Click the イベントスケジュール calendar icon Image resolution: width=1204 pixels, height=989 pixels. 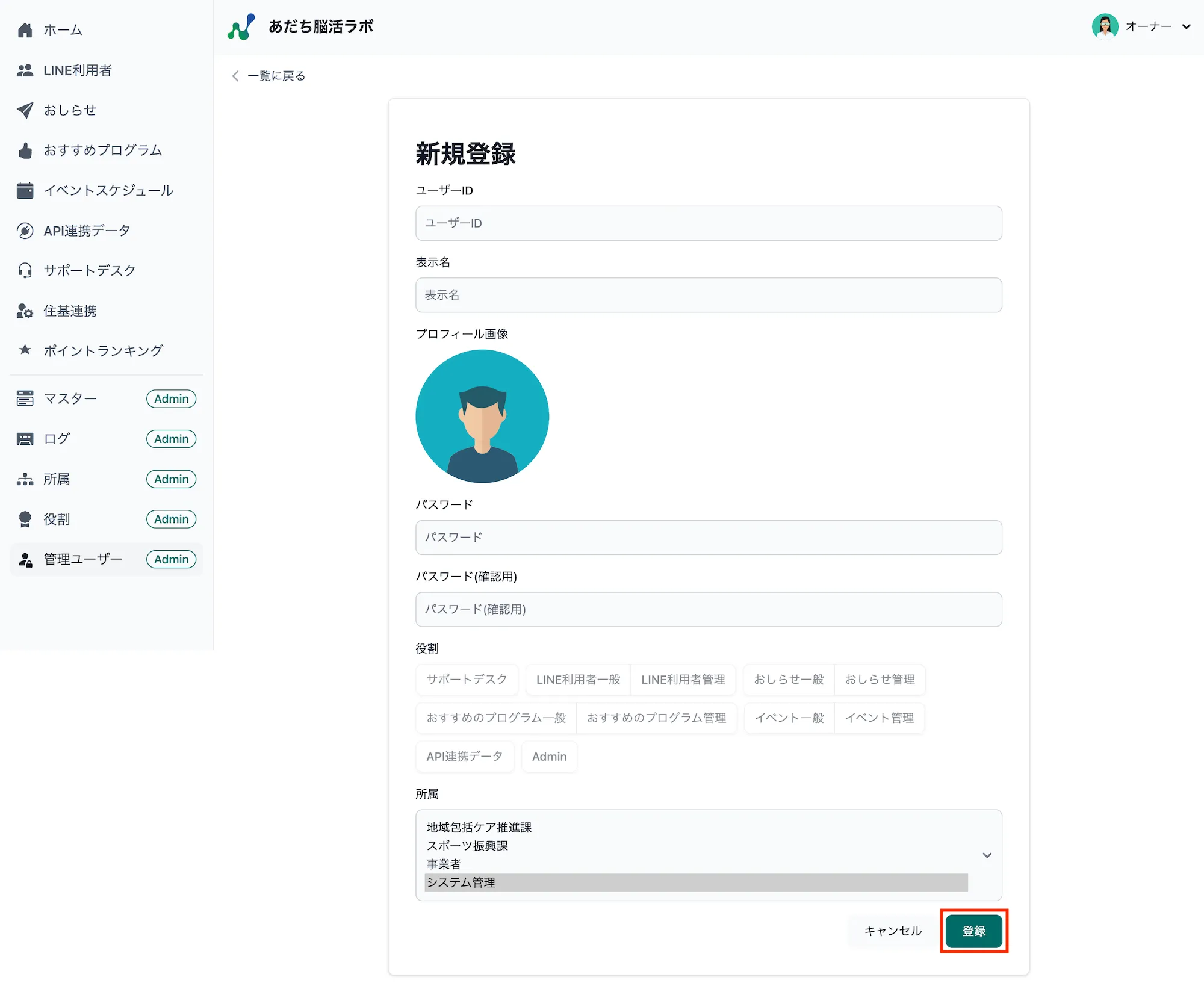coord(25,190)
